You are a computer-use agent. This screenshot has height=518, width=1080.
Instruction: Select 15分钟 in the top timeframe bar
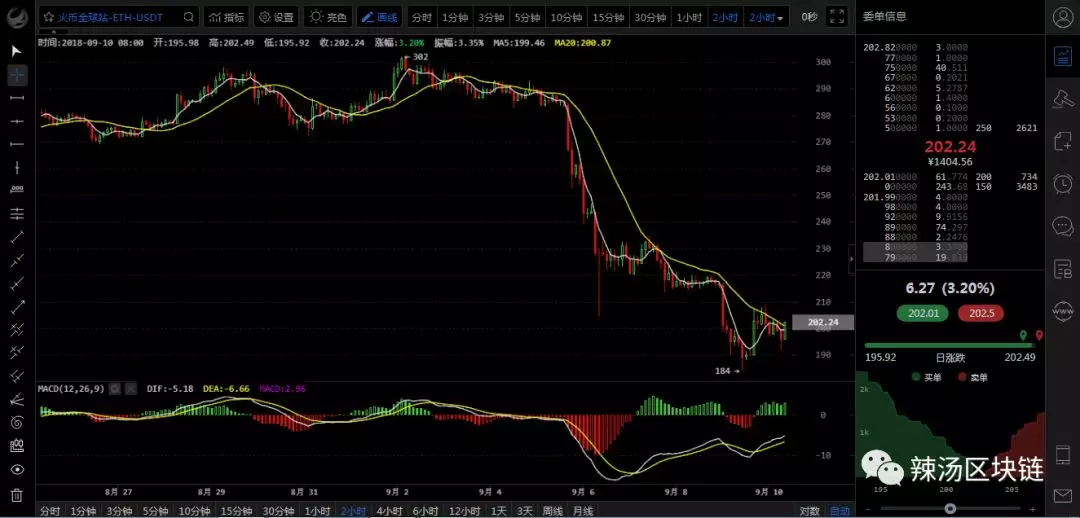click(x=608, y=17)
